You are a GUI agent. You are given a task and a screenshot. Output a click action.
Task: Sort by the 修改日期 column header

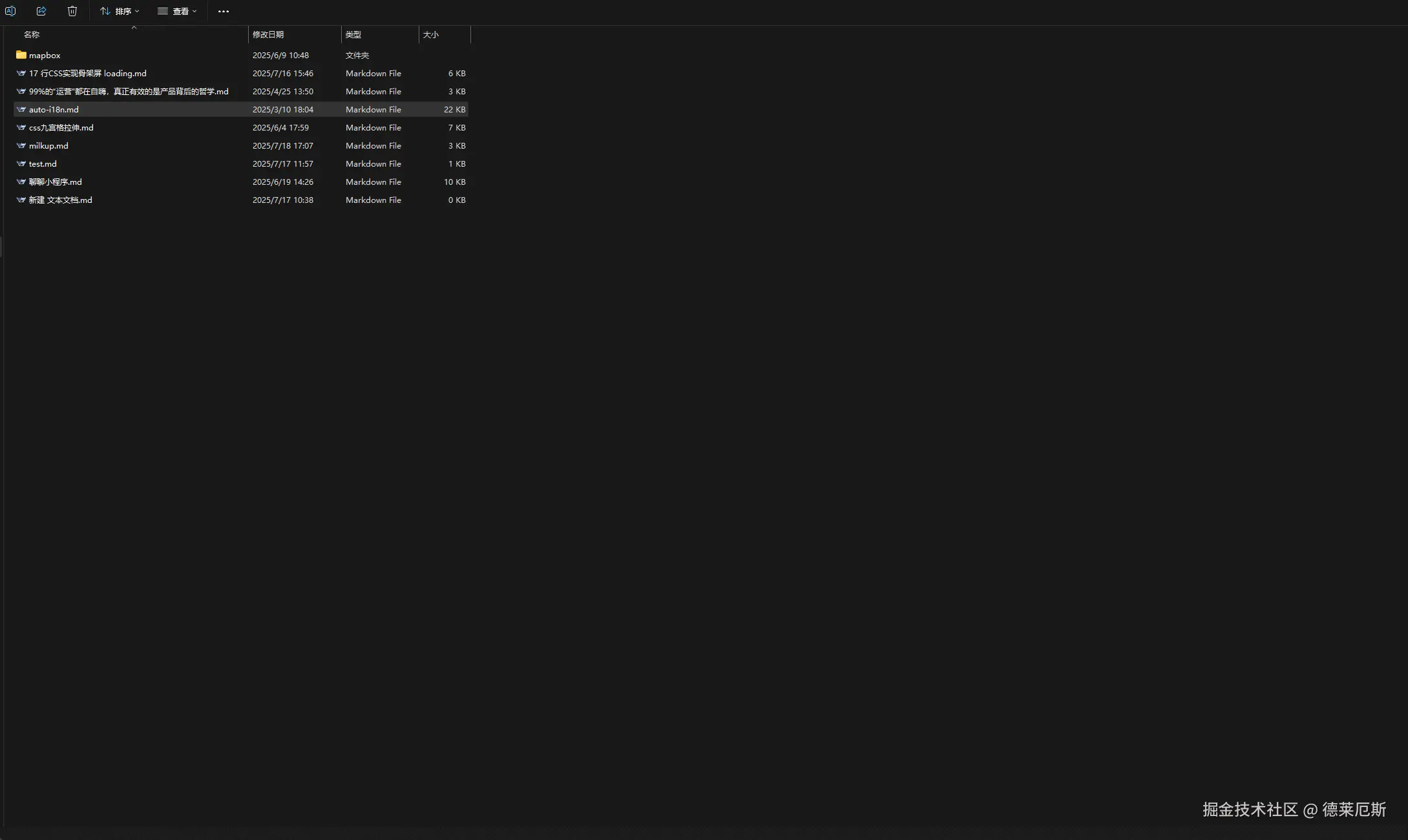coord(268,35)
